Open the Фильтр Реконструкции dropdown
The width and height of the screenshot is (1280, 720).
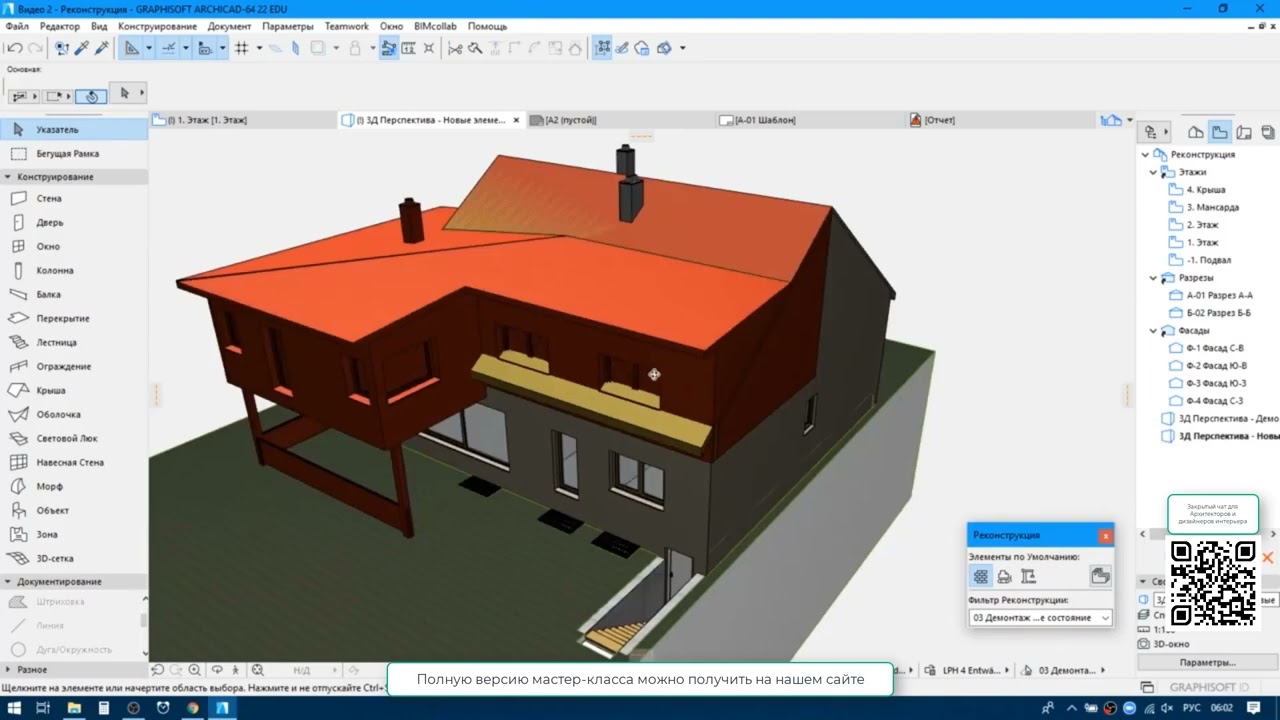[x=1040, y=618]
